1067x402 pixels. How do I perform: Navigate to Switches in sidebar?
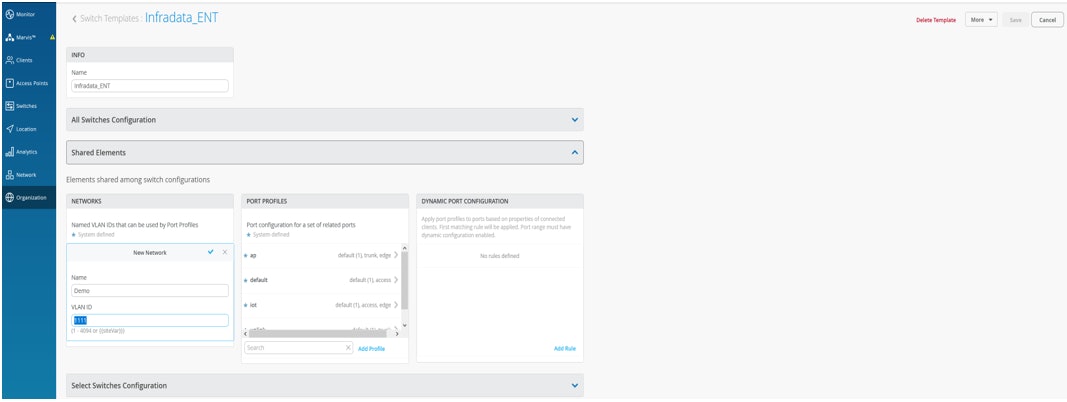coord(27,106)
